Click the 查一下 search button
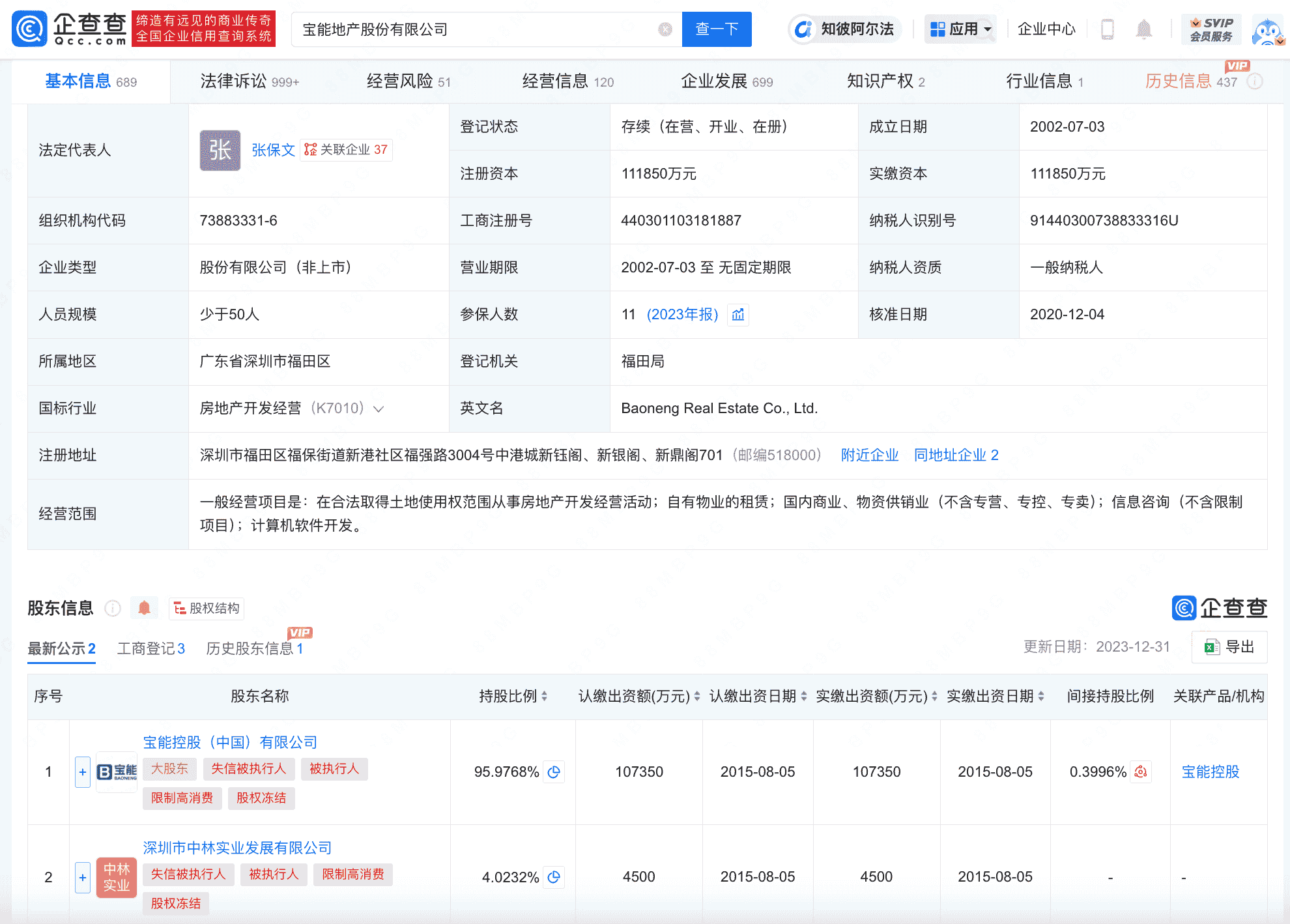This screenshot has height=924, width=1290. (x=716, y=29)
